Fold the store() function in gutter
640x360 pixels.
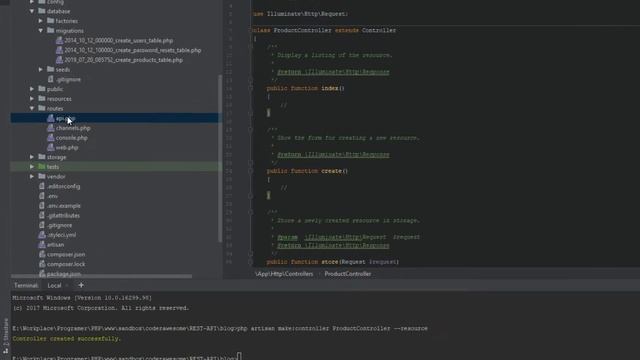click(250, 262)
